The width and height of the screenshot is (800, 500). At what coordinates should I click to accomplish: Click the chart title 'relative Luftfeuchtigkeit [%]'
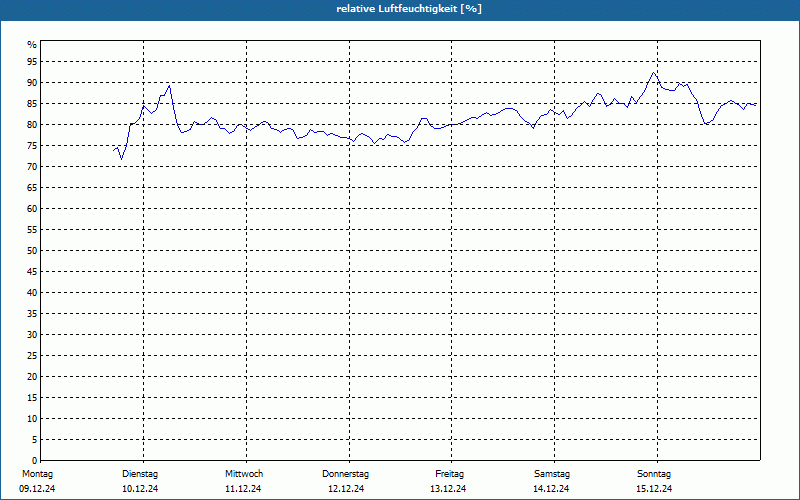click(409, 9)
